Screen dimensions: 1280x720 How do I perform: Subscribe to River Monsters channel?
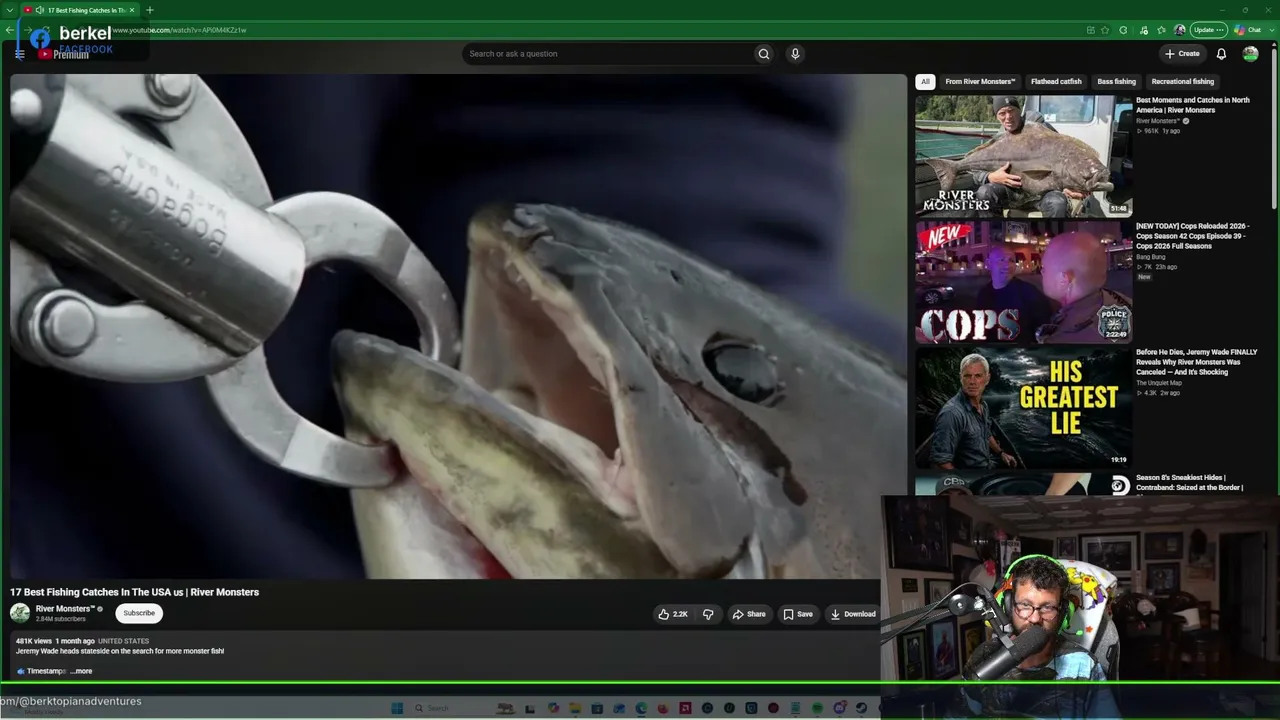[x=139, y=613]
